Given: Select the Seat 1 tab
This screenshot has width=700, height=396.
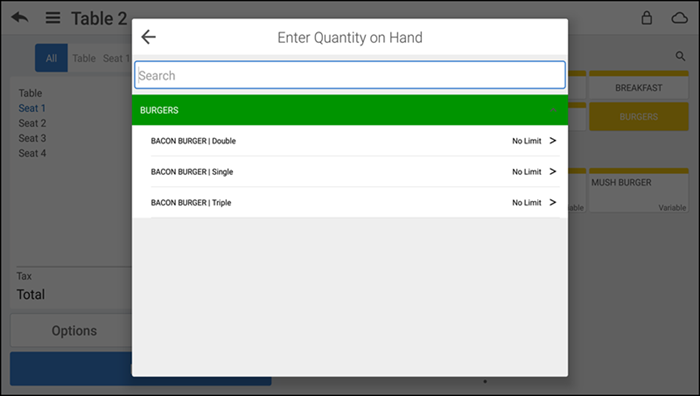Looking at the screenshot, I should [116, 58].
